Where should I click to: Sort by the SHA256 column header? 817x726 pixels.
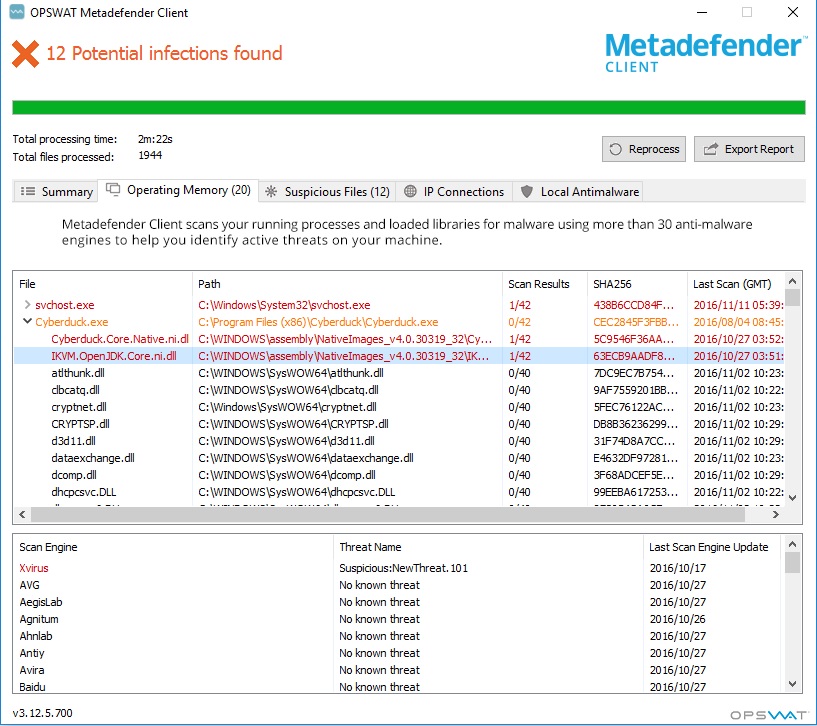click(637, 284)
